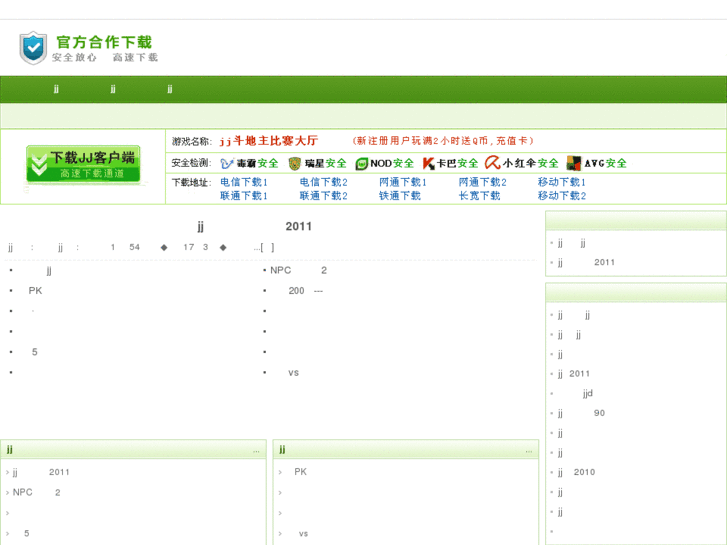Image resolution: width=727 pixels, height=545 pixels.
Task: Open the 'jj 90' sidebar link
Action: coord(581,413)
